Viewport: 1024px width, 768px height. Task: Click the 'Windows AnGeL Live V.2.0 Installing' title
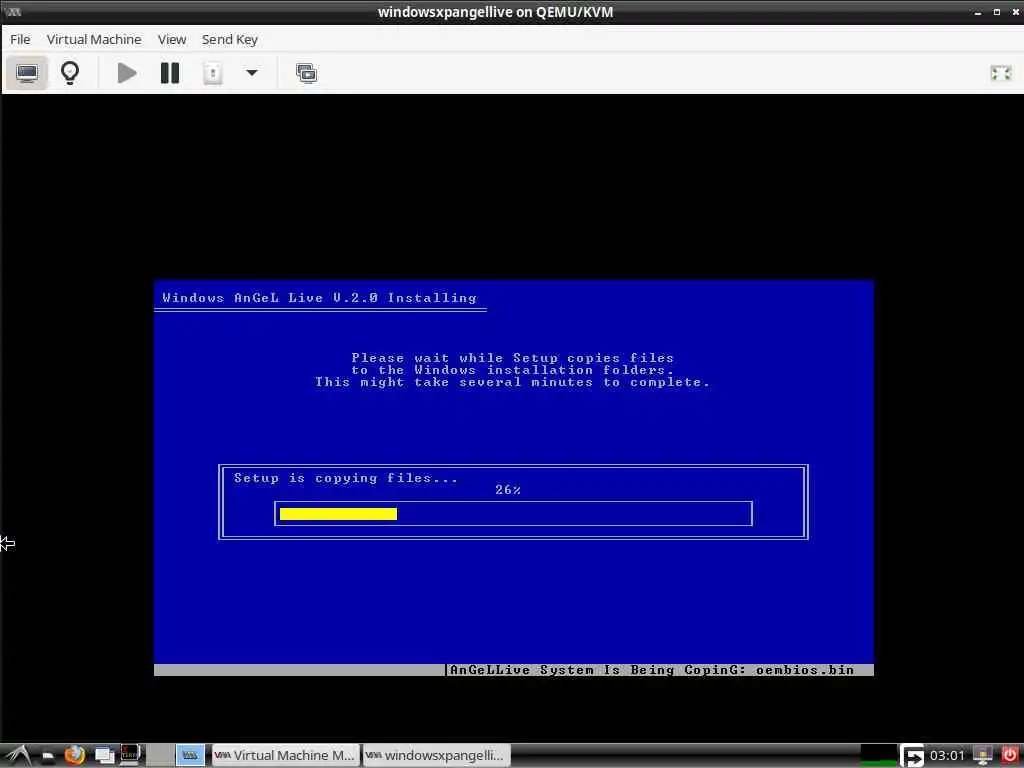[x=319, y=298]
